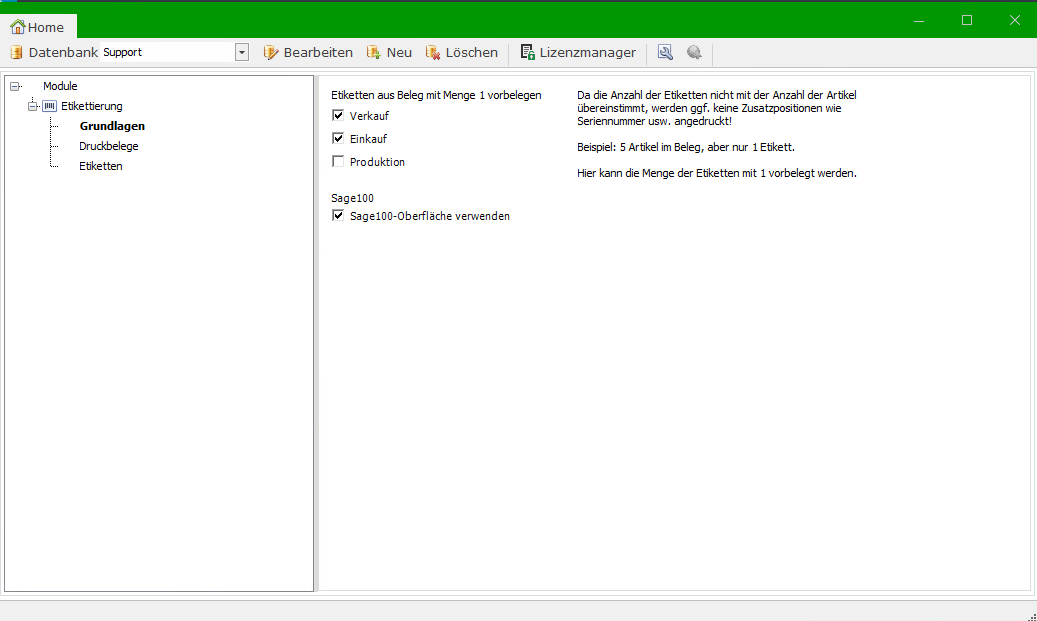Select Etiketten in the module tree
The height and width of the screenshot is (621, 1037).
pos(100,166)
